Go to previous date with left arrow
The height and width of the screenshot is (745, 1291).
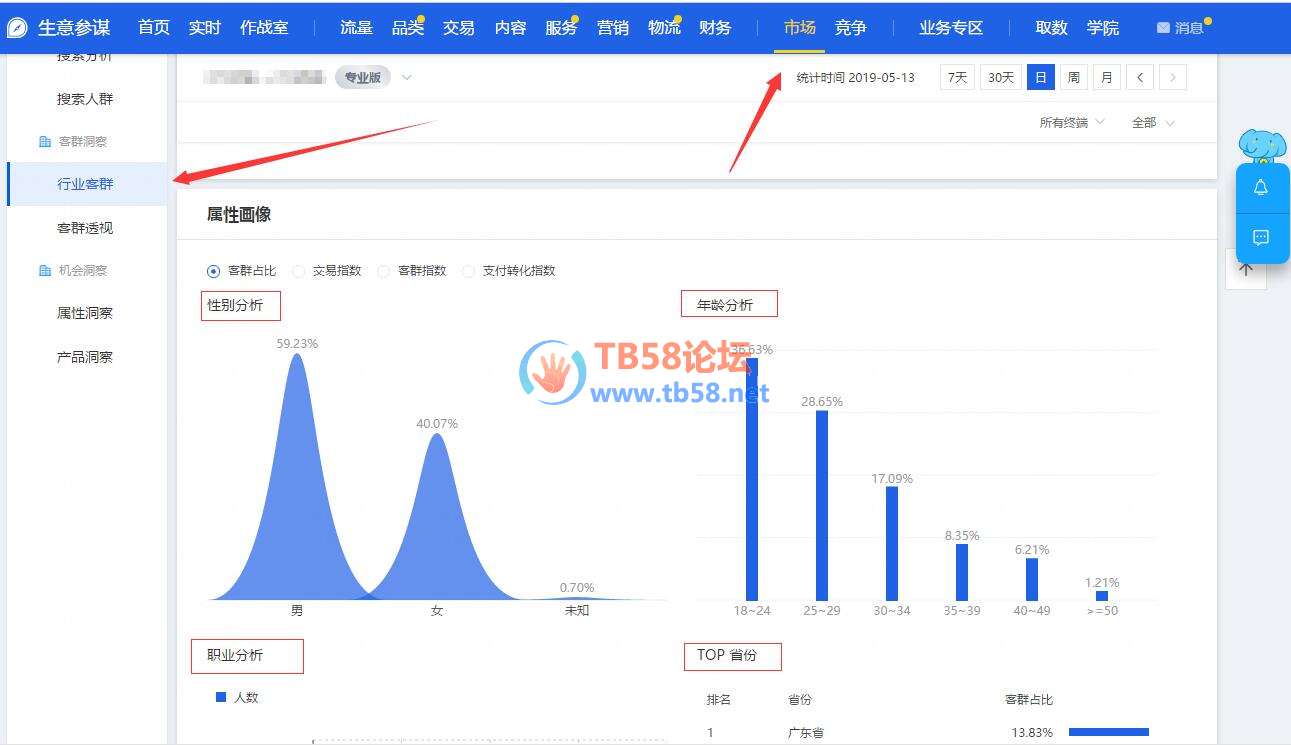[x=1139, y=77]
